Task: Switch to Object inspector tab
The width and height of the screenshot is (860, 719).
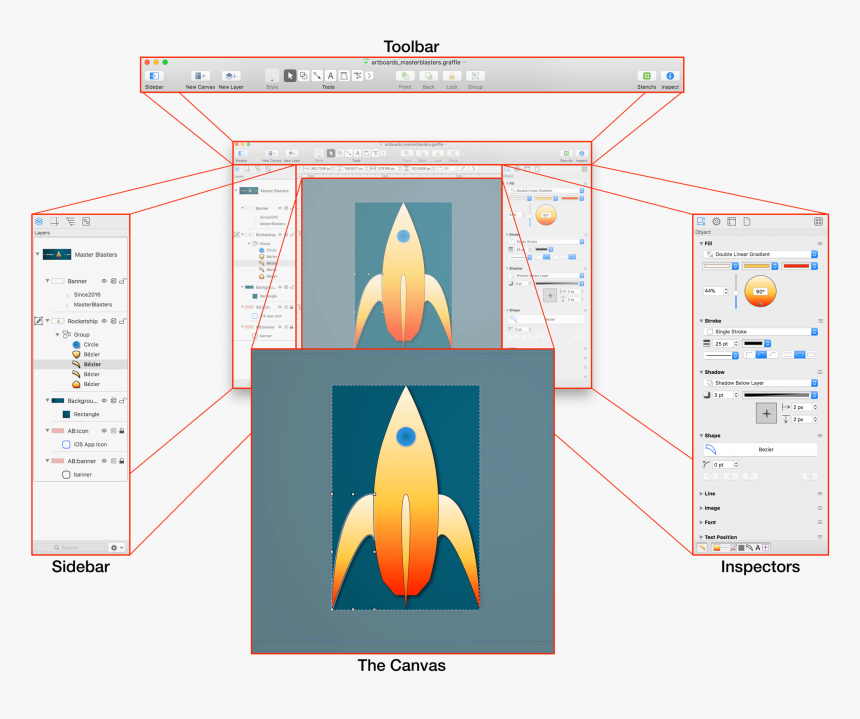Action: click(x=701, y=222)
